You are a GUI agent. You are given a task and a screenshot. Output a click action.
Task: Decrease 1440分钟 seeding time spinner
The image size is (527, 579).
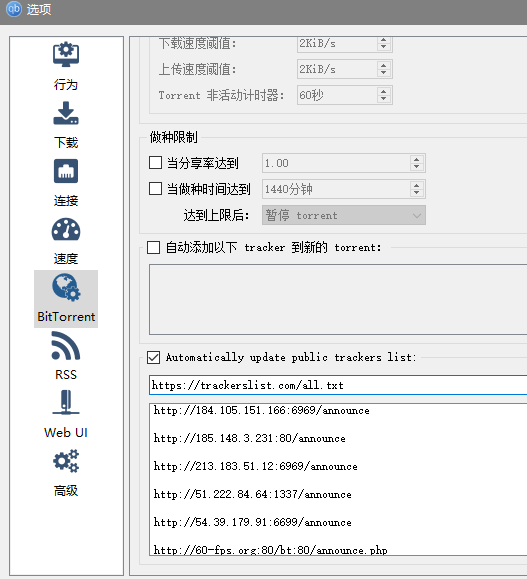417,192
